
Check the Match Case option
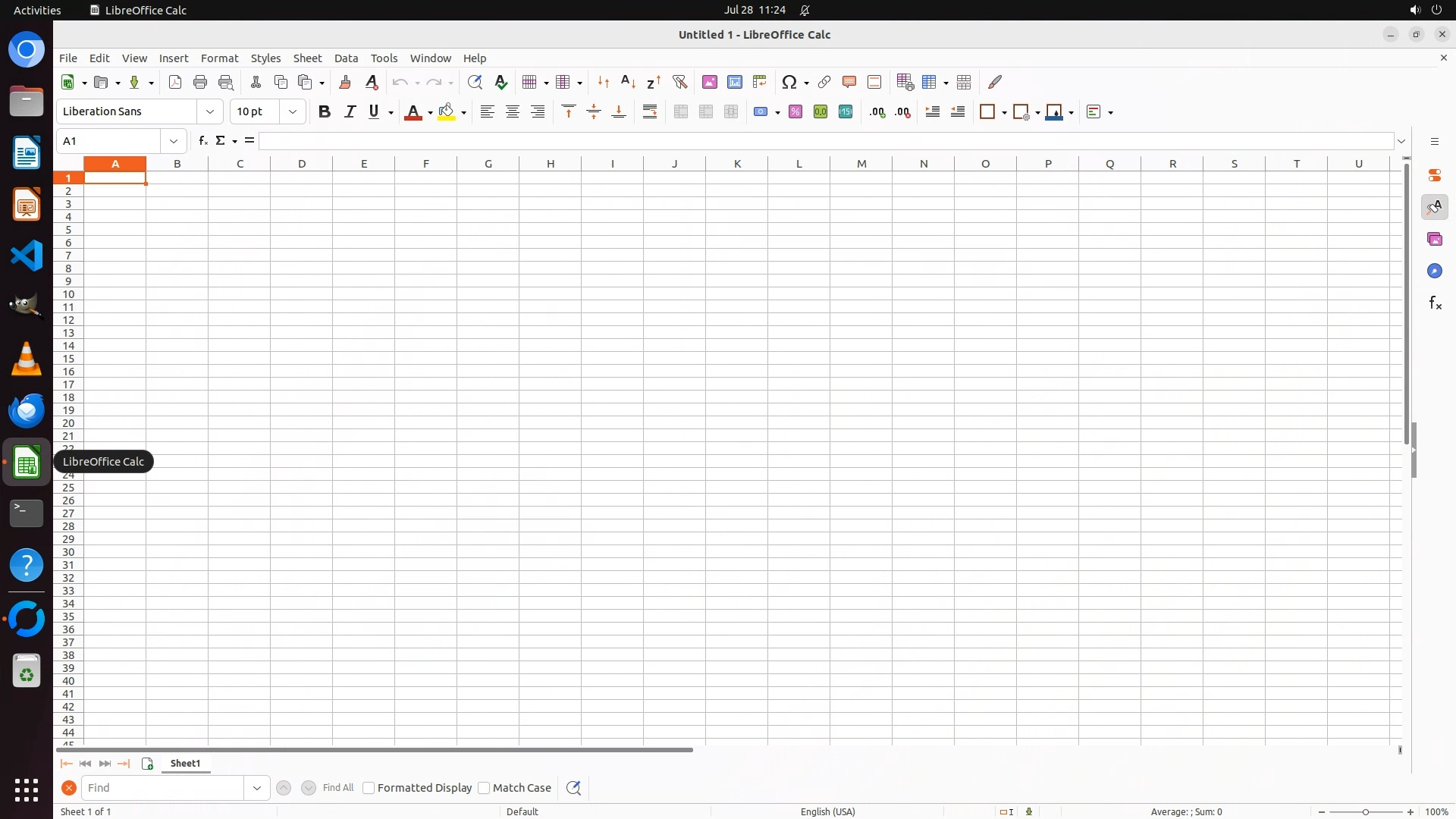(x=484, y=788)
